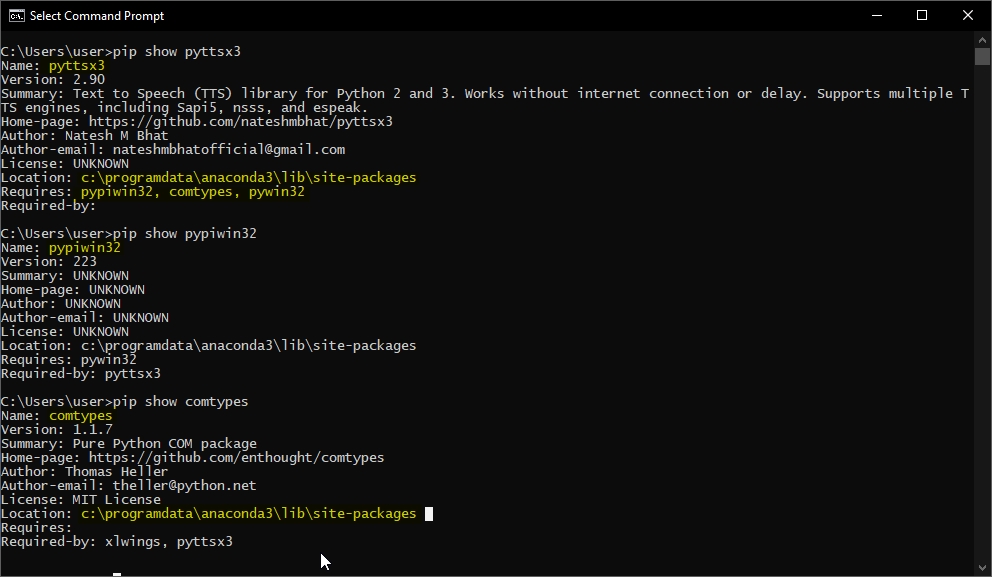Click the "License: MIT License" line
Screen dimensions: 992x577
80,500
